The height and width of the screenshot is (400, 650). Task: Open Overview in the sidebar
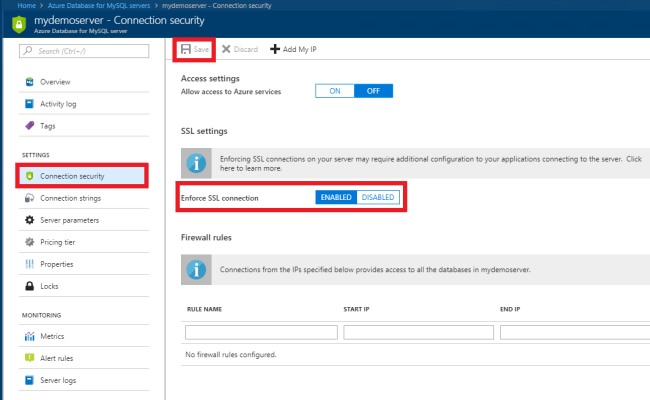pyautogui.click(x=84, y=82)
